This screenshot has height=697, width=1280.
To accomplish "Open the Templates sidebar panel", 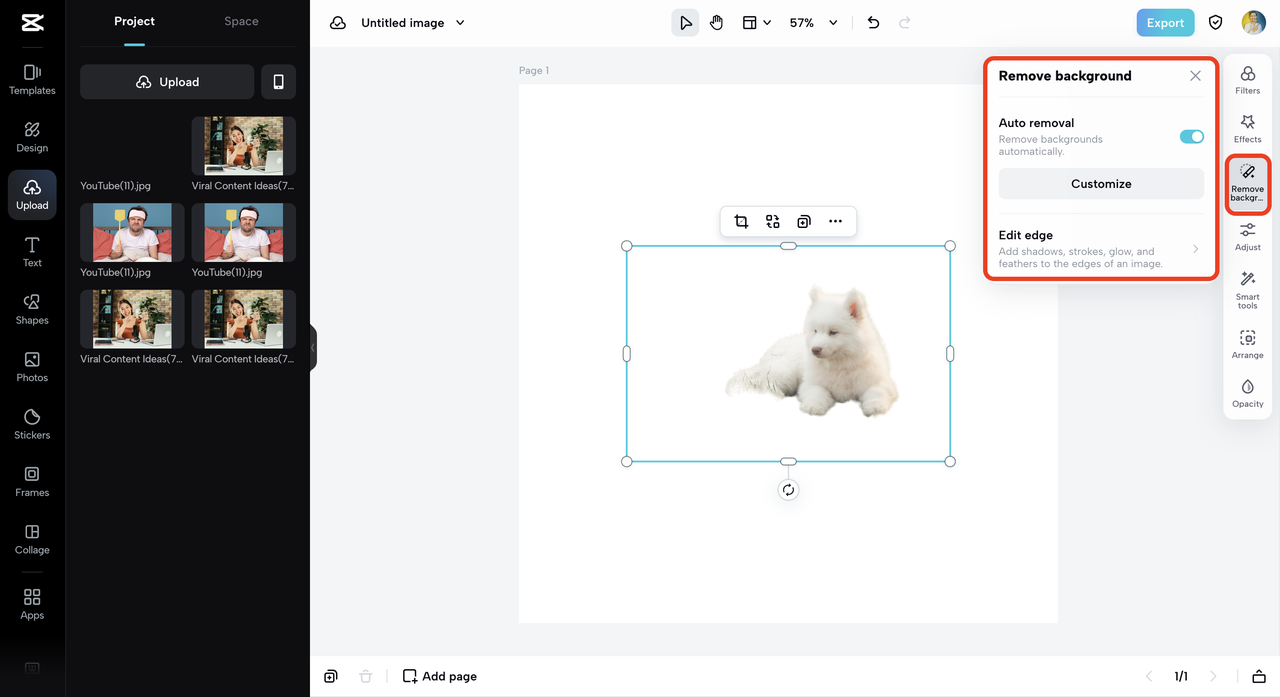I will pos(32,79).
